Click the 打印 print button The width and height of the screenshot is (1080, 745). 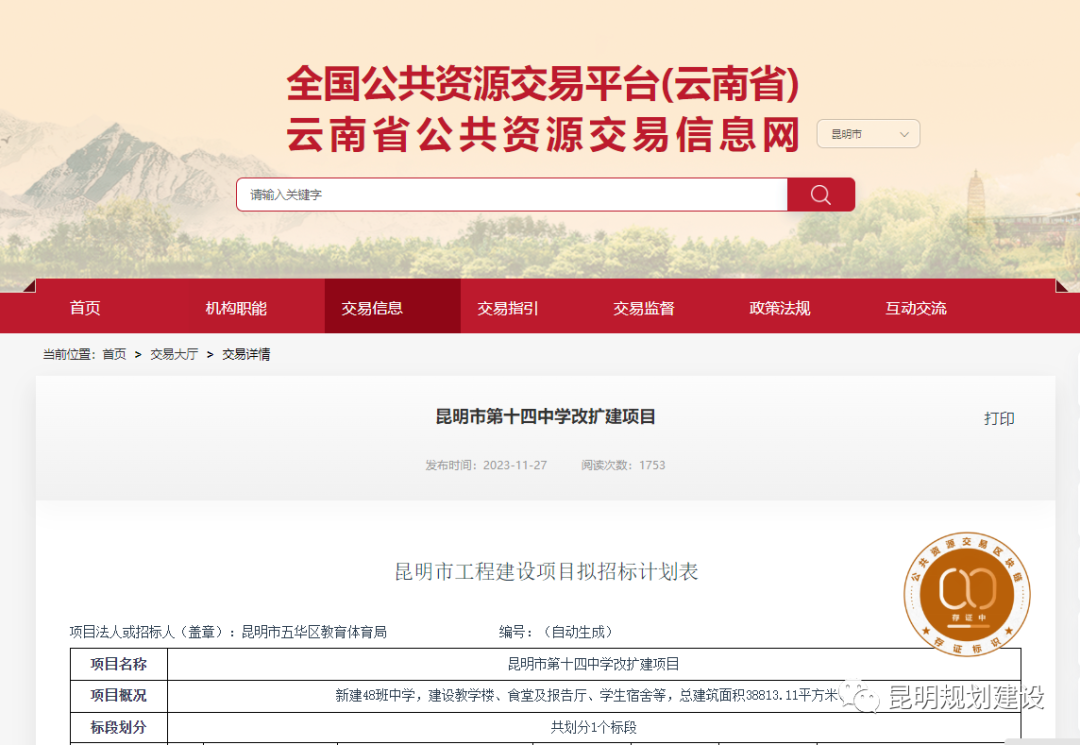point(999,419)
